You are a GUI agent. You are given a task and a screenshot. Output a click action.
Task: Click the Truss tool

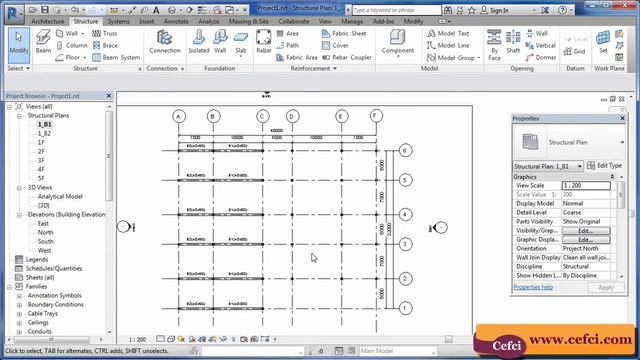pos(105,33)
